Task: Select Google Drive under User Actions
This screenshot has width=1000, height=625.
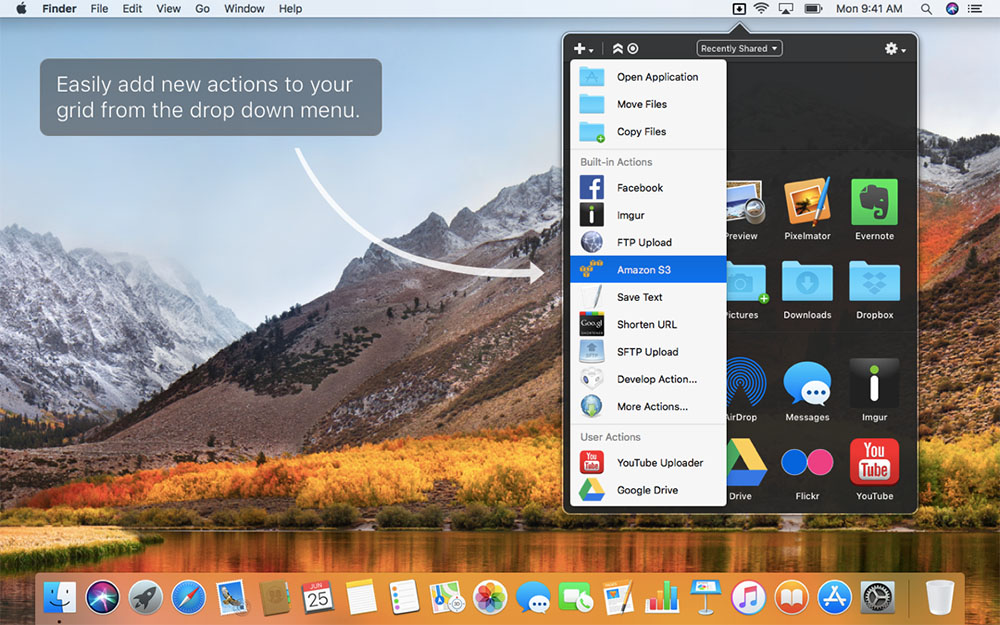Action: 648,490
